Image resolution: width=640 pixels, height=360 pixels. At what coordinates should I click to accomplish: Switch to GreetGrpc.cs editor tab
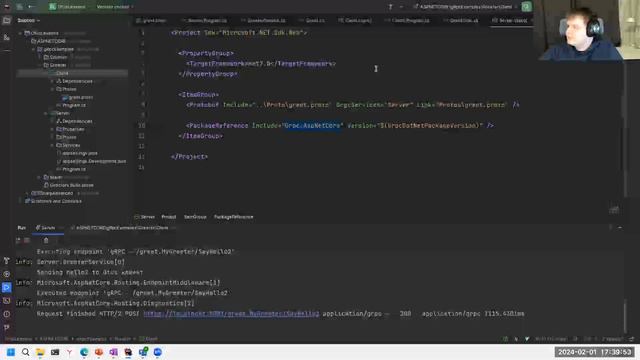click(460, 20)
